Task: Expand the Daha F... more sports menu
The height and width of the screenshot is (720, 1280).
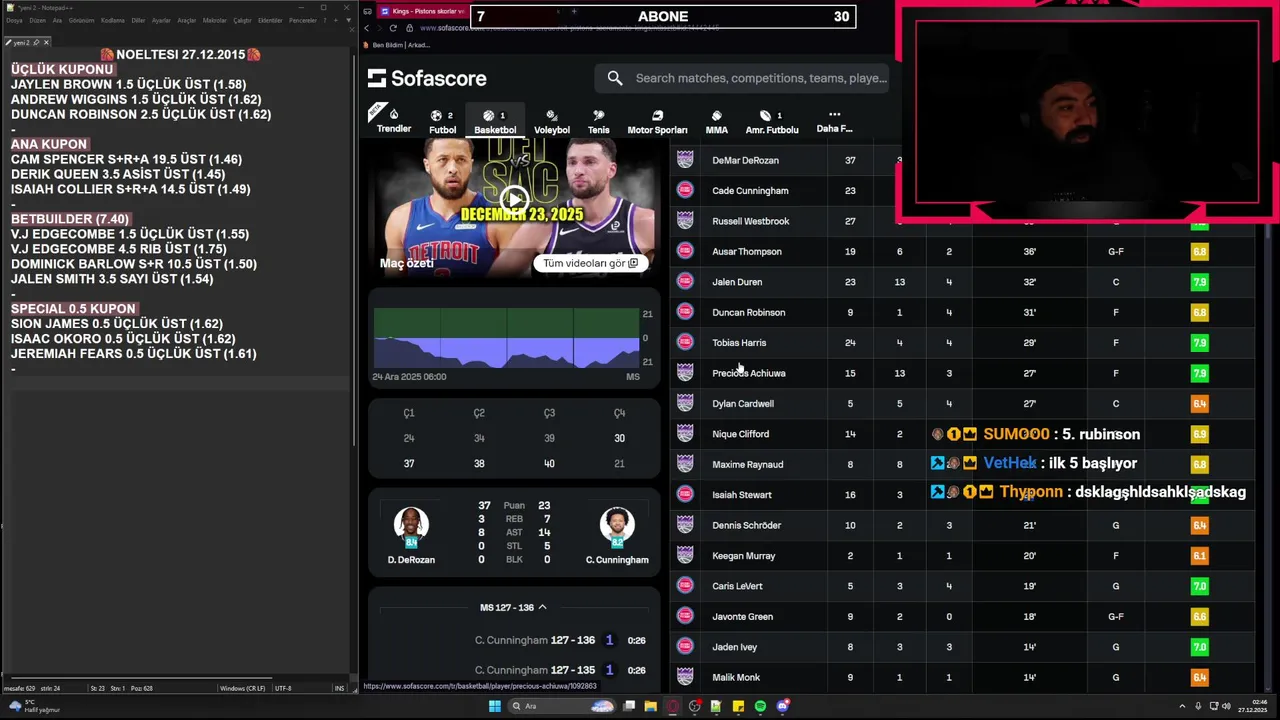Action: (x=834, y=121)
